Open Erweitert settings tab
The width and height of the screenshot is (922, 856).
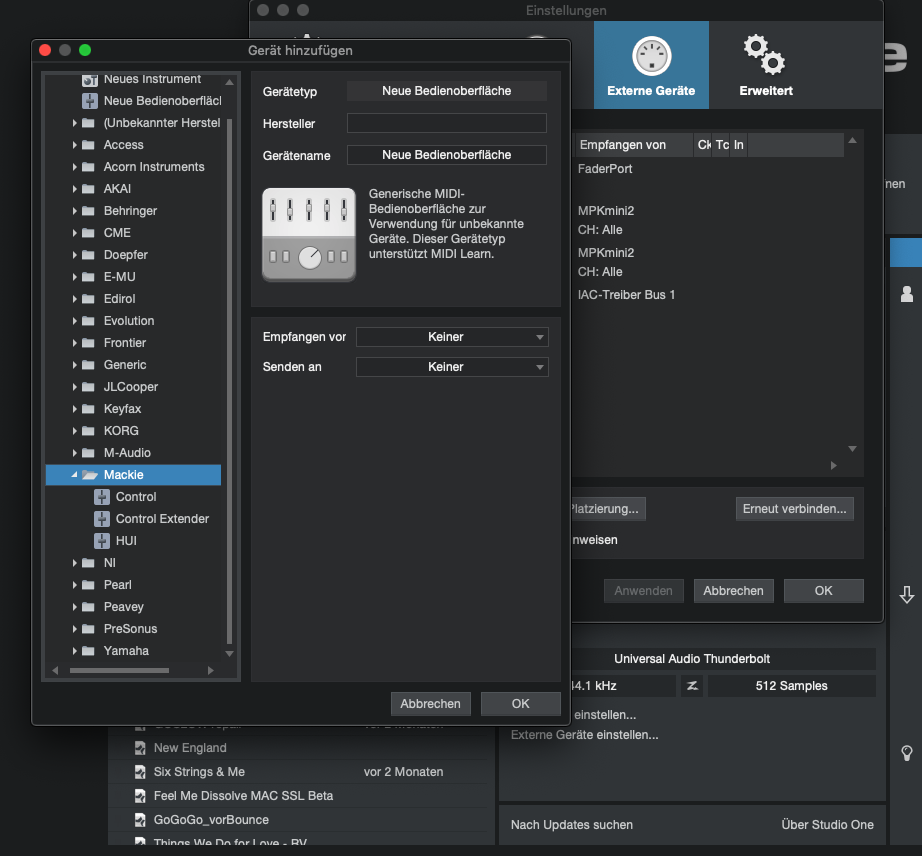[x=766, y=65]
